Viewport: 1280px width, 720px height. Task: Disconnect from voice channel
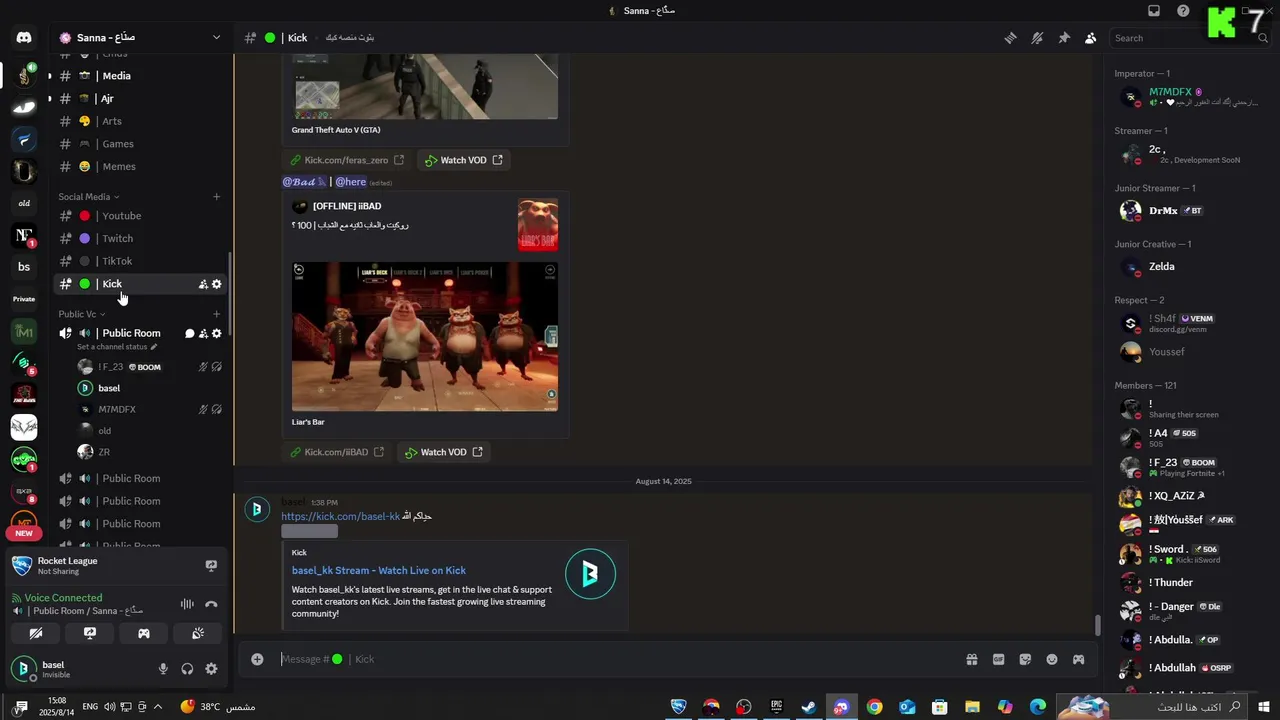pos(211,604)
